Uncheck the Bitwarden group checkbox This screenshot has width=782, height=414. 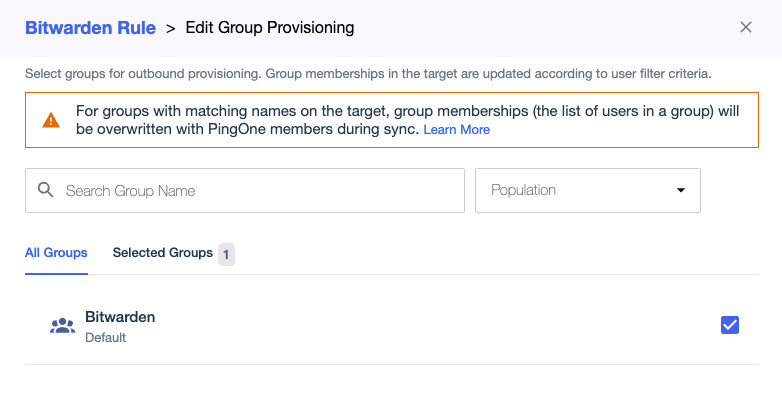(730, 324)
